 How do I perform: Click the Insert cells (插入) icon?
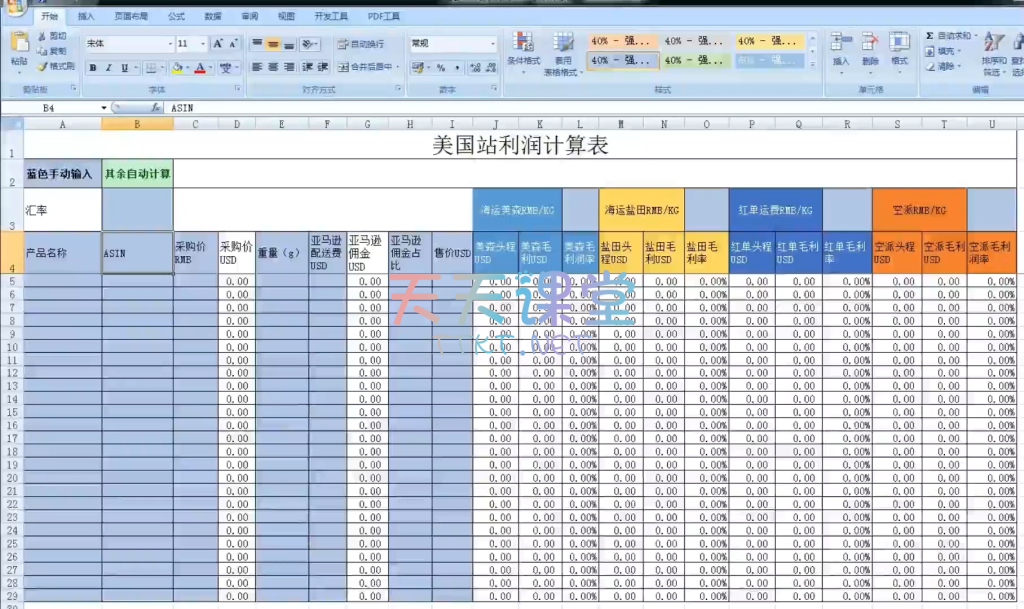click(x=840, y=43)
